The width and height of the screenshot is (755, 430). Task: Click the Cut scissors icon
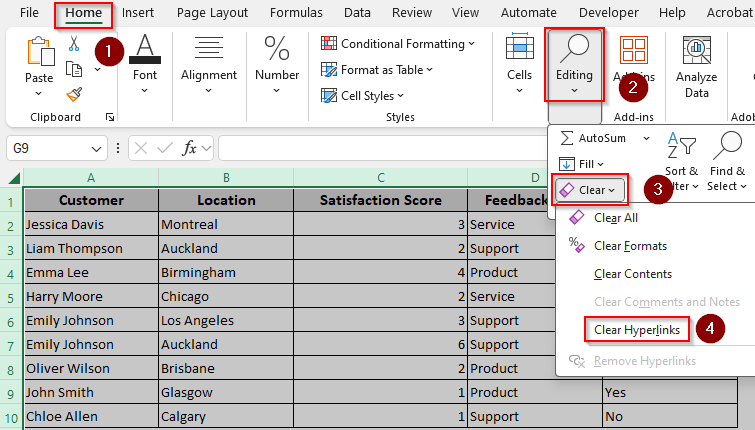[74, 43]
